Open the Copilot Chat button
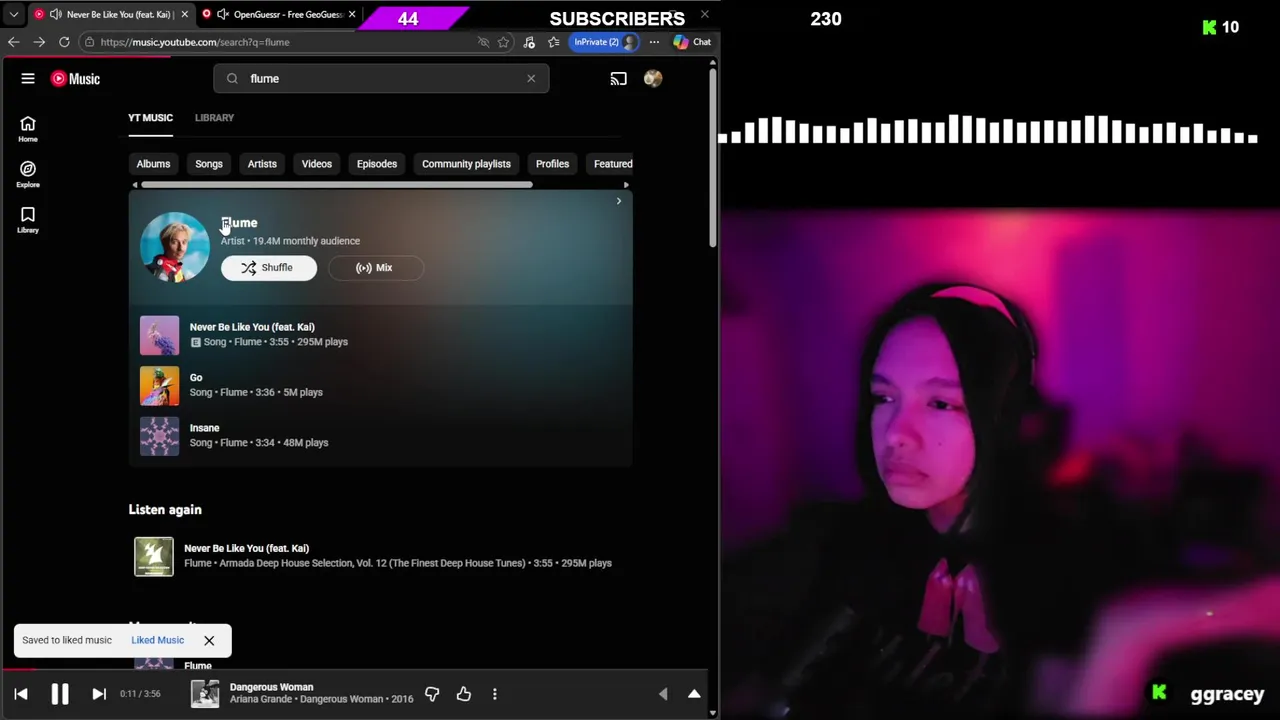This screenshot has width=1280, height=720. tap(692, 42)
